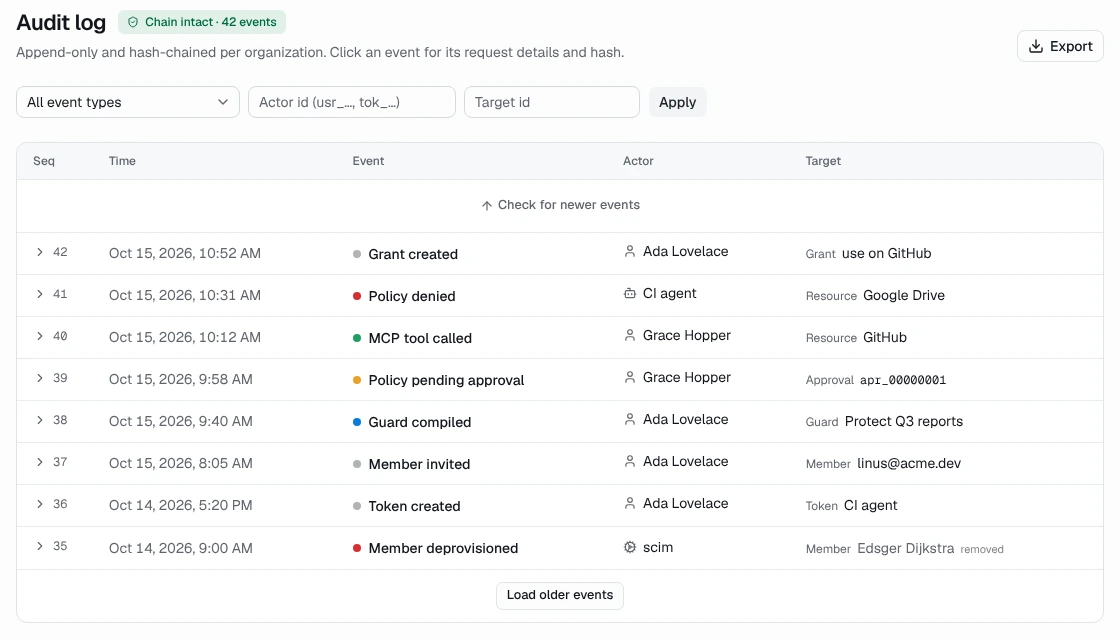Click Load older events button
This screenshot has width=1120, height=640.
pos(560,595)
